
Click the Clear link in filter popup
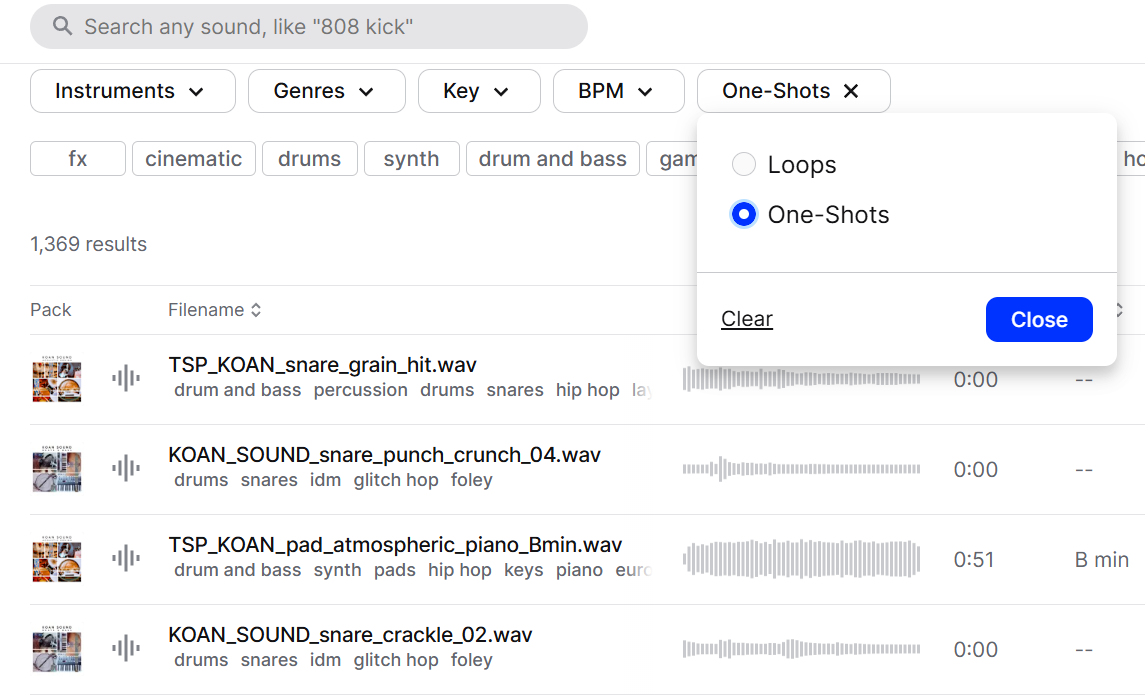coord(747,319)
